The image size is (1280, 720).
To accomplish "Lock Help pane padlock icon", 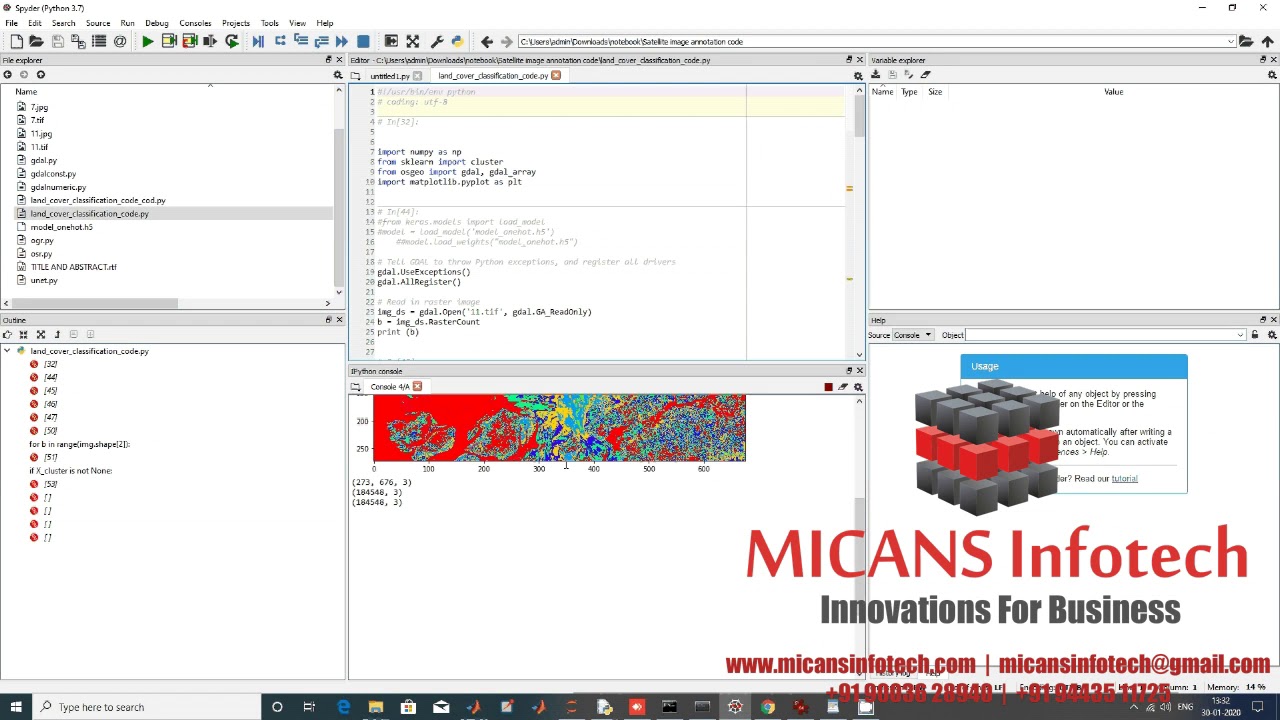I will [1255, 335].
